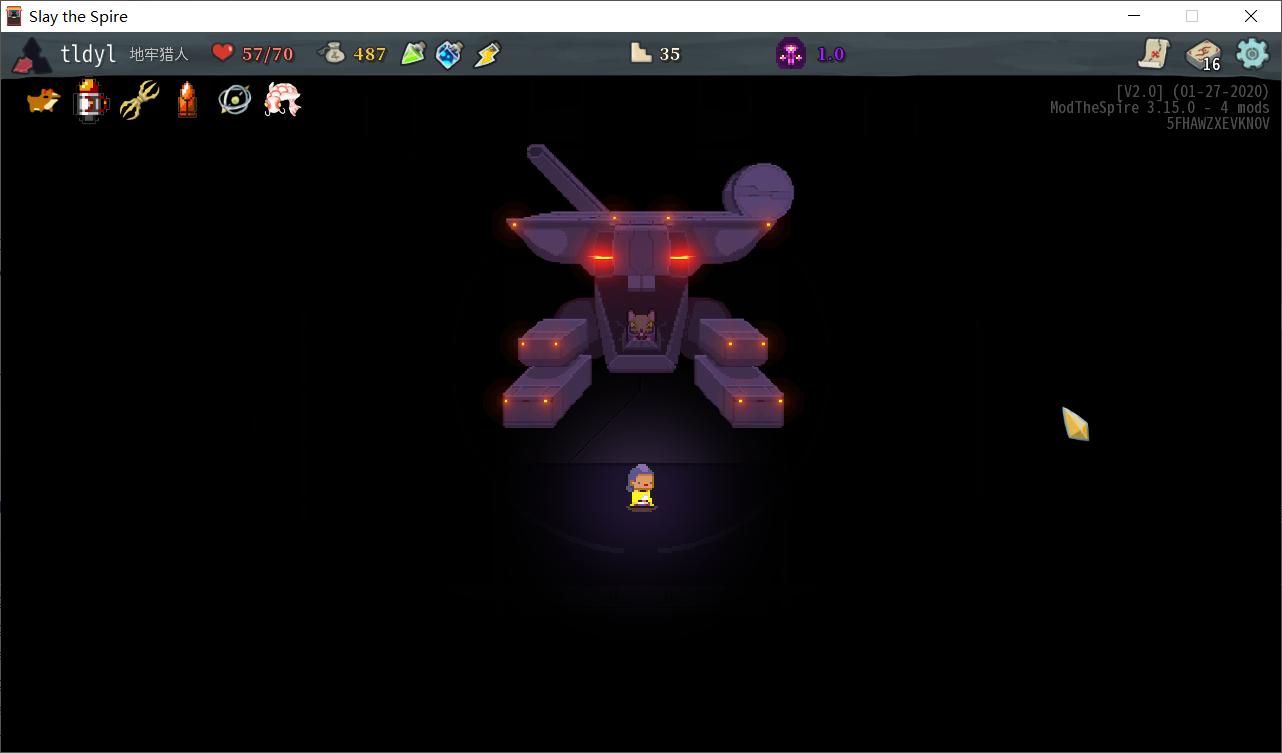The image size is (1282, 753).
Task: Click the player character in yellow outfit
Action: coord(641,487)
